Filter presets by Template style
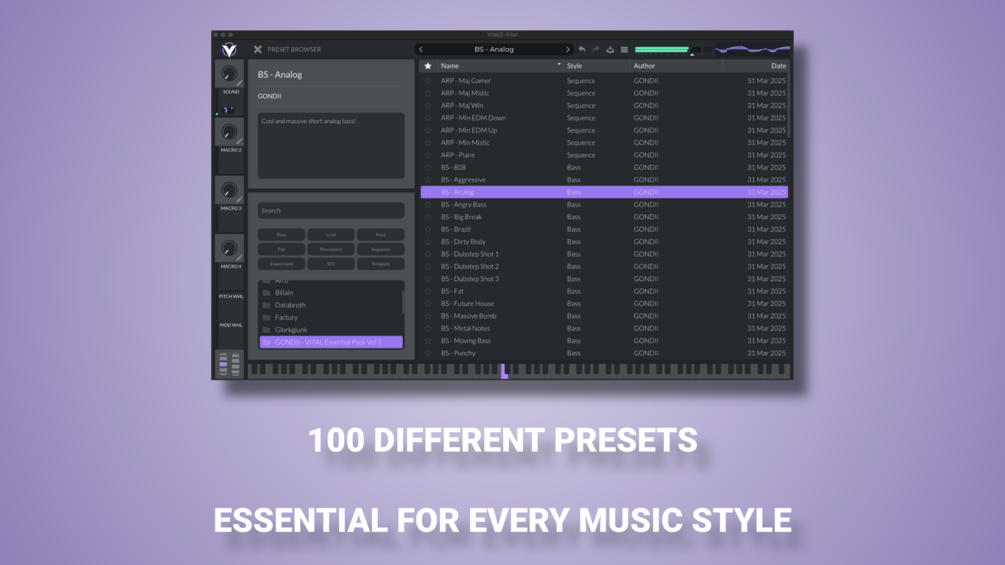Image resolution: width=1005 pixels, height=565 pixels. pos(381,264)
